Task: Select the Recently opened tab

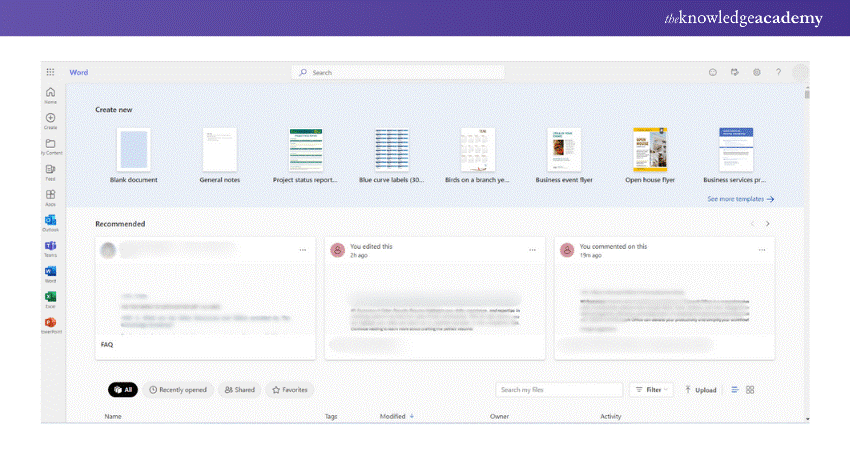Action: (x=178, y=389)
